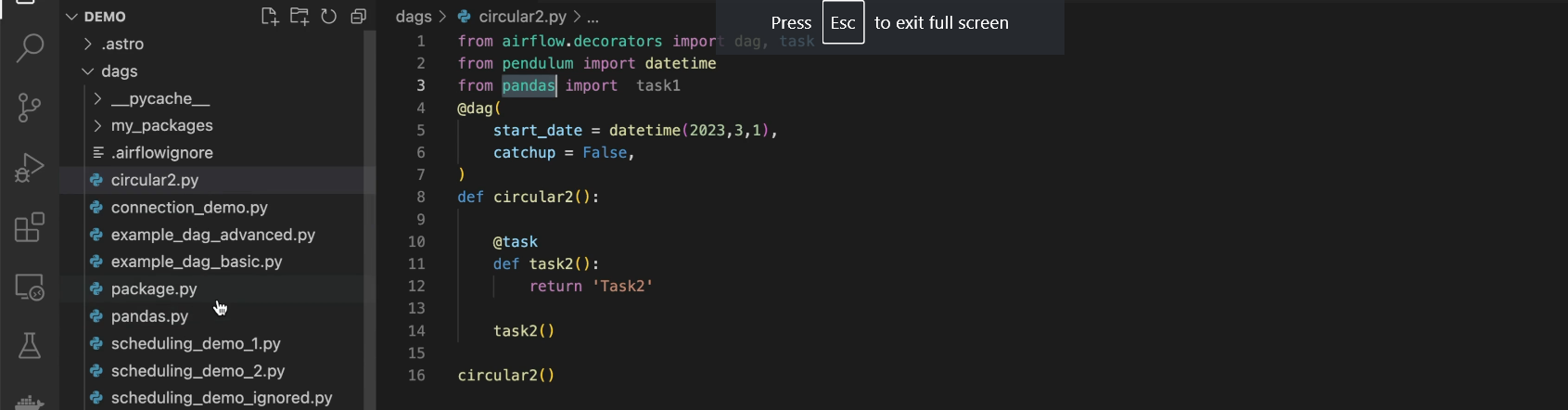Open example_dag_basic.py
The height and width of the screenshot is (410, 1568).
197,262
